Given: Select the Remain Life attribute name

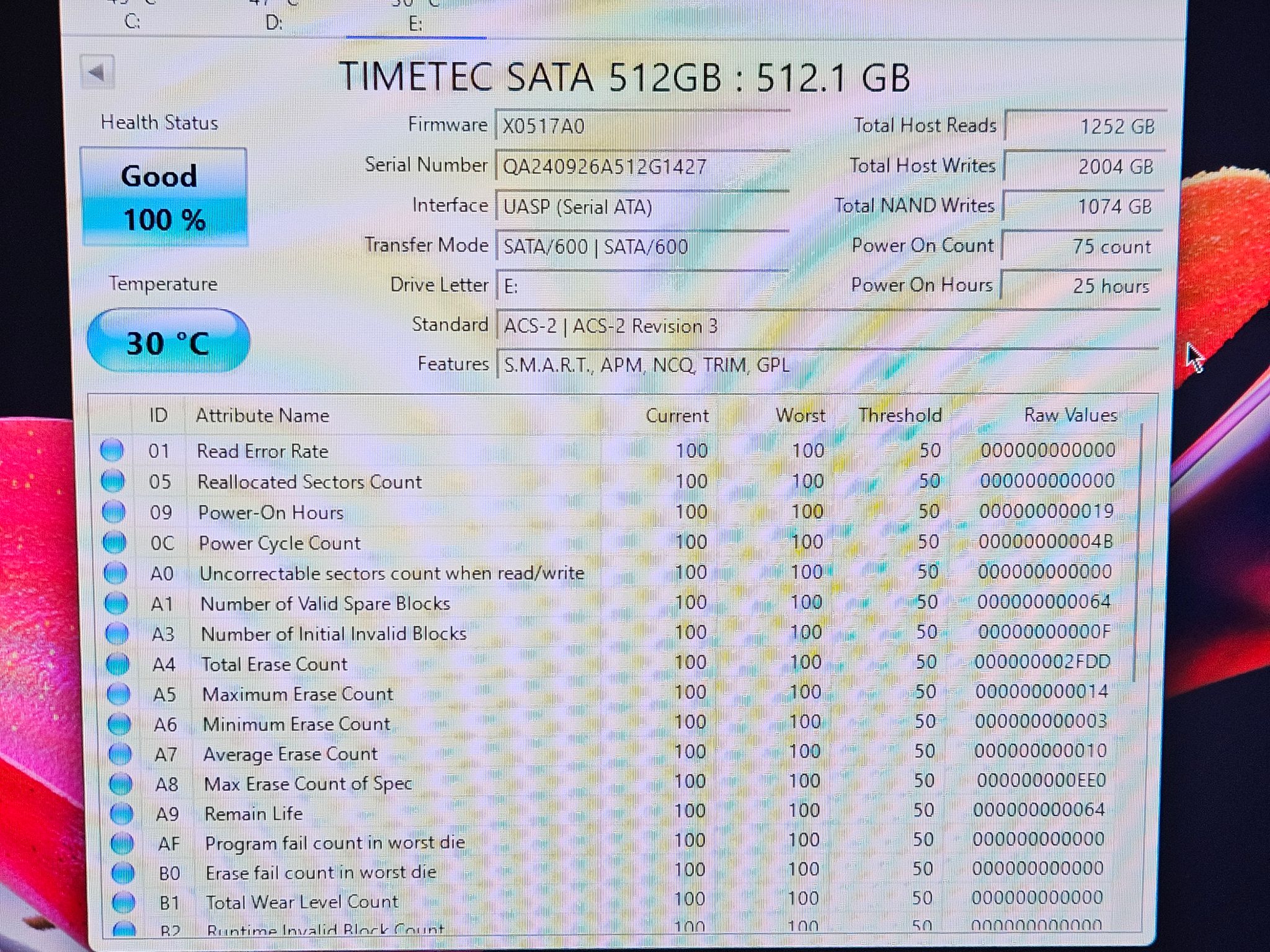Looking at the screenshot, I should click(254, 813).
